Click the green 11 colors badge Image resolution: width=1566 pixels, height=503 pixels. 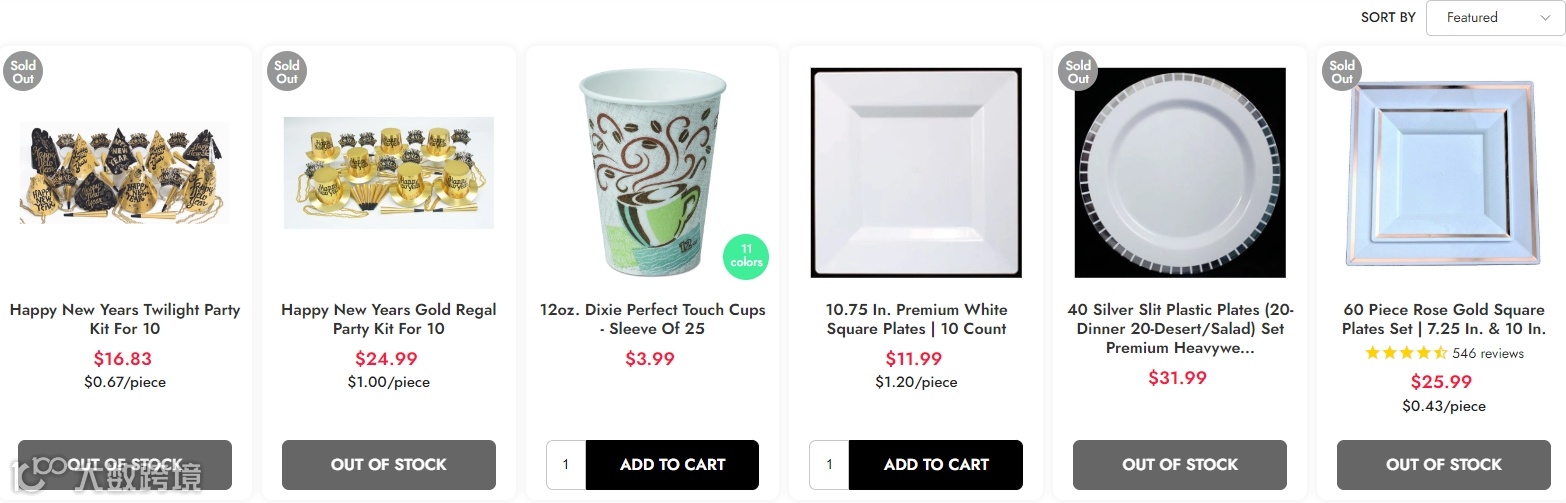click(x=746, y=256)
